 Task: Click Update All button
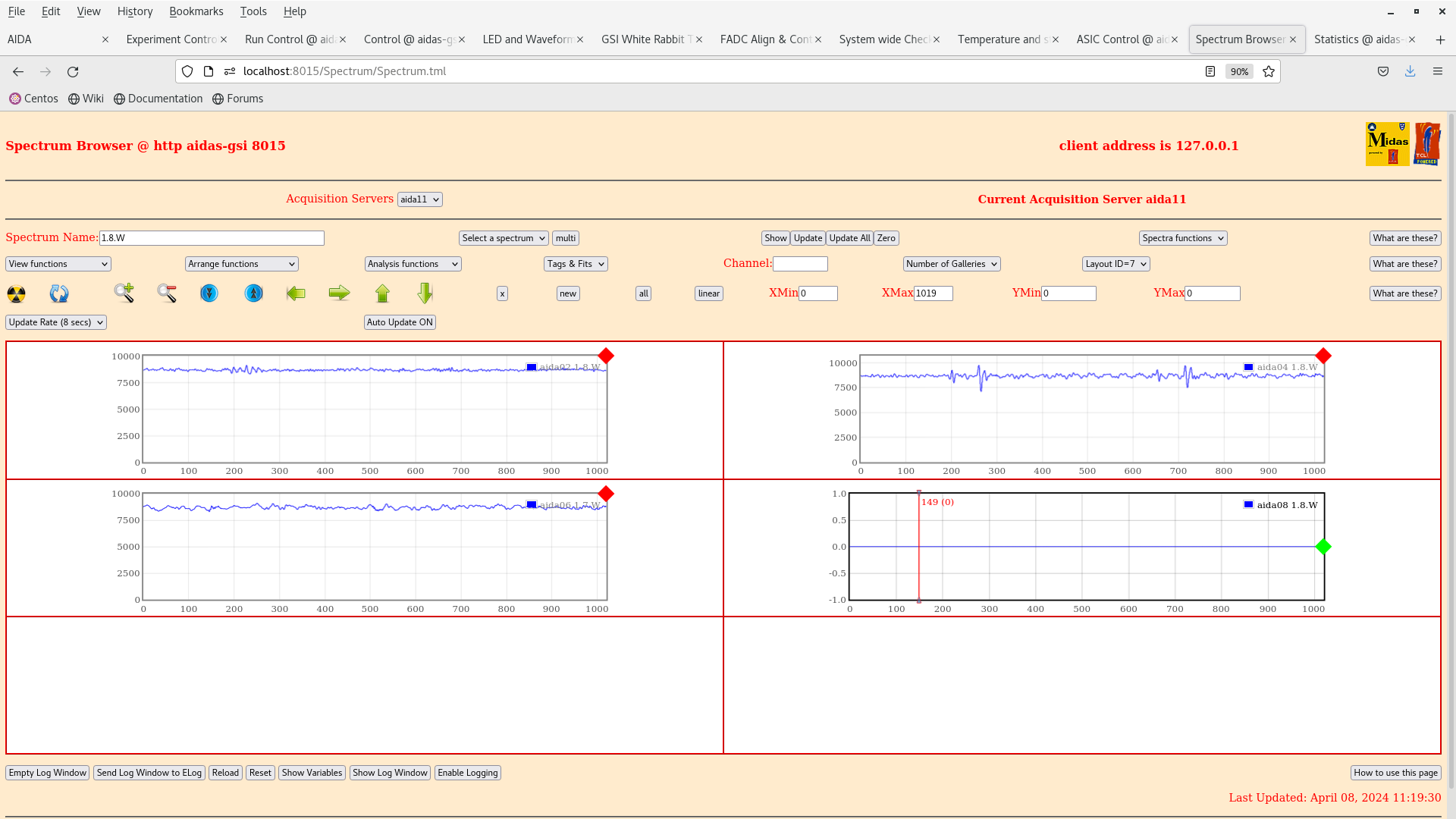[849, 238]
